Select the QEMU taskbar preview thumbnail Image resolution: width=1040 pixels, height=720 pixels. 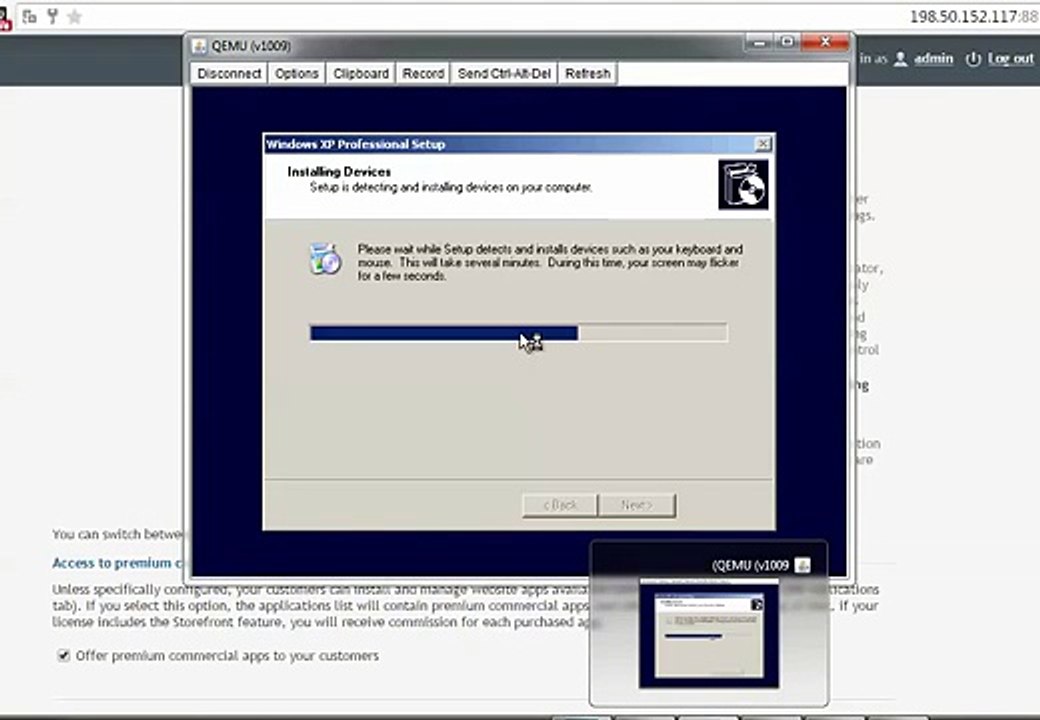(x=709, y=633)
